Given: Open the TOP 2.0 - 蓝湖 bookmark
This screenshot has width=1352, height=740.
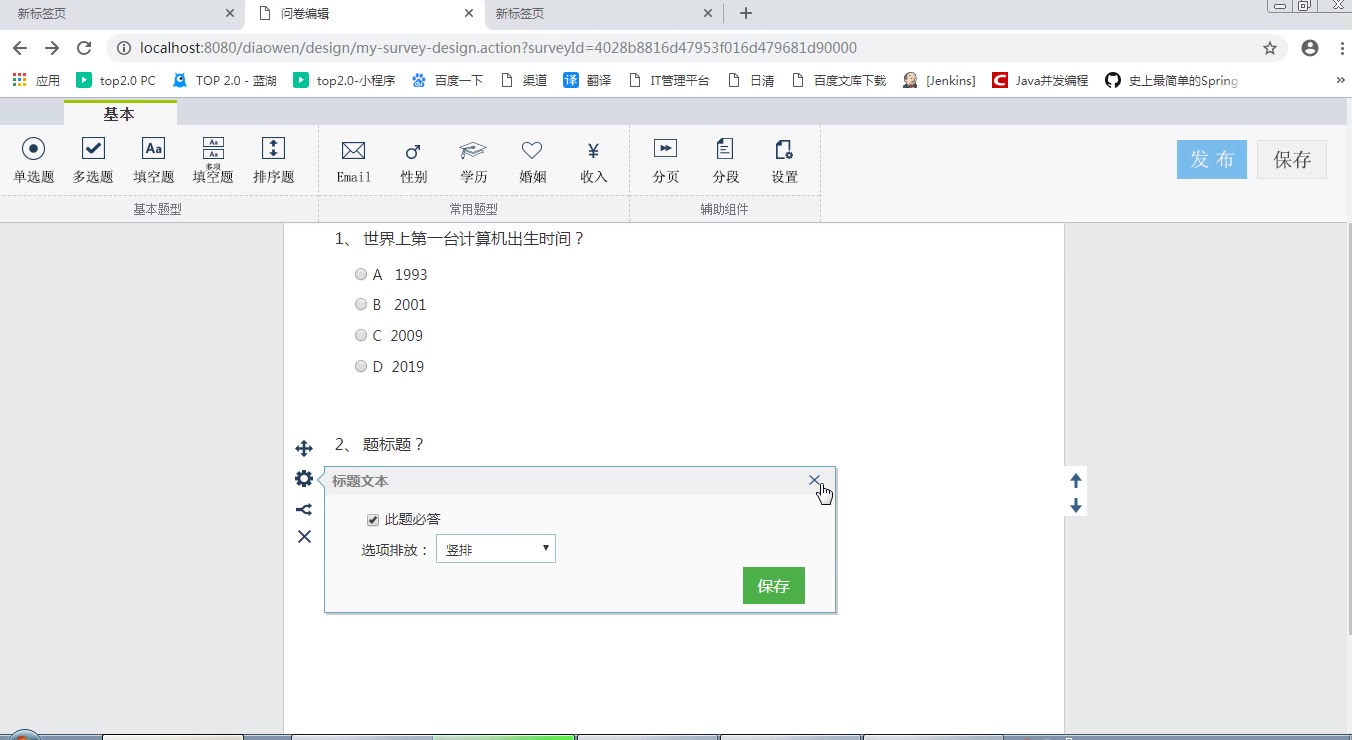Looking at the screenshot, I should pos(225,81).
